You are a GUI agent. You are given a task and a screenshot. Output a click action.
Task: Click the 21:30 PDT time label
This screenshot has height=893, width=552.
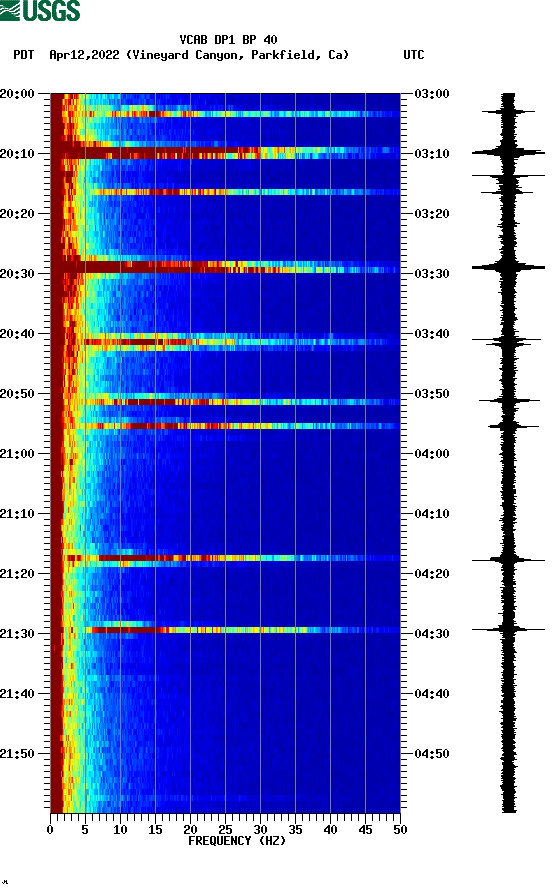tap(17, 634)
